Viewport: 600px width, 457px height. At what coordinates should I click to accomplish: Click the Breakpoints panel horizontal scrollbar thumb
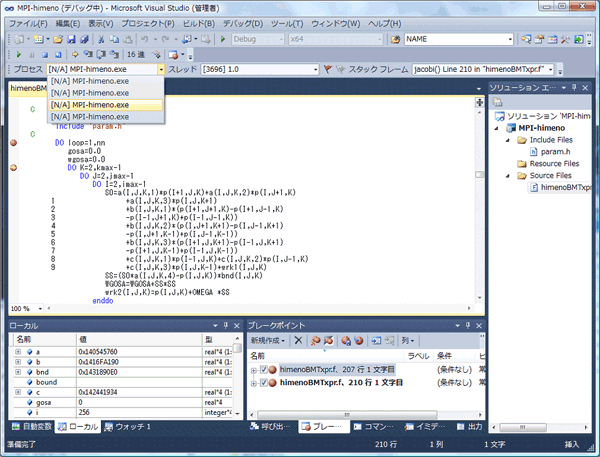[347, 415]
